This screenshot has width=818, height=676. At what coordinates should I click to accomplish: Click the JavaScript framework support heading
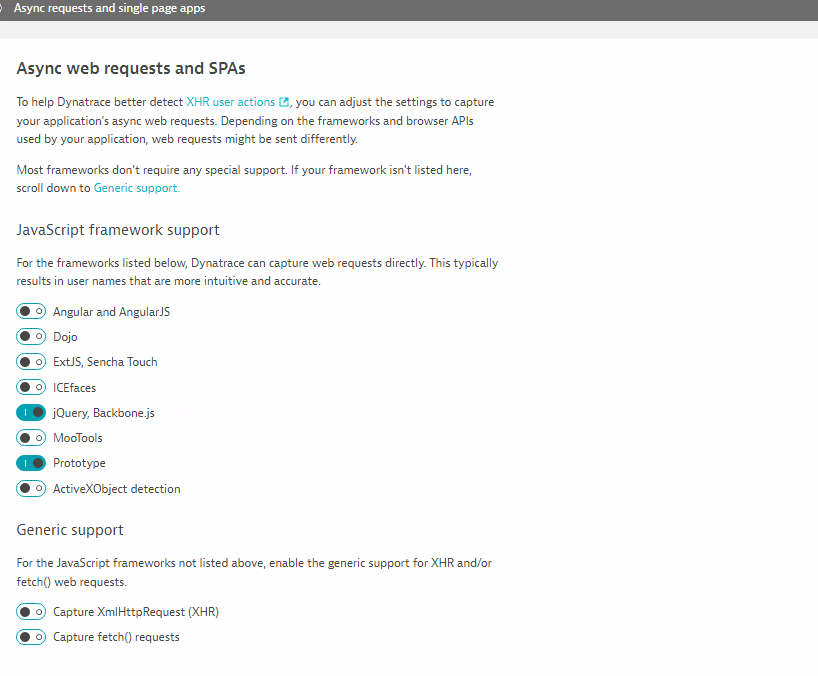[118, 230]
